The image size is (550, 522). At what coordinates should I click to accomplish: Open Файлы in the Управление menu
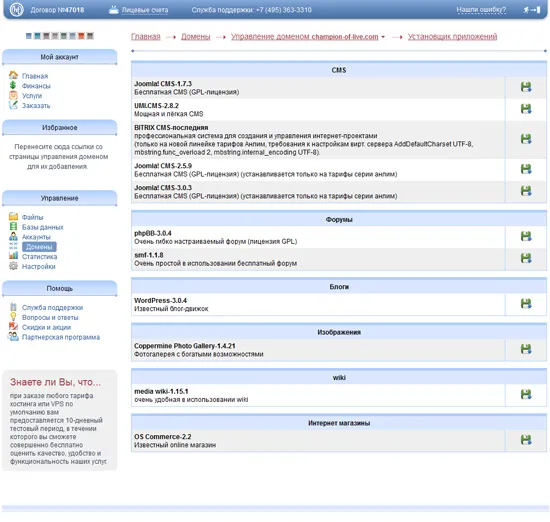33,218
